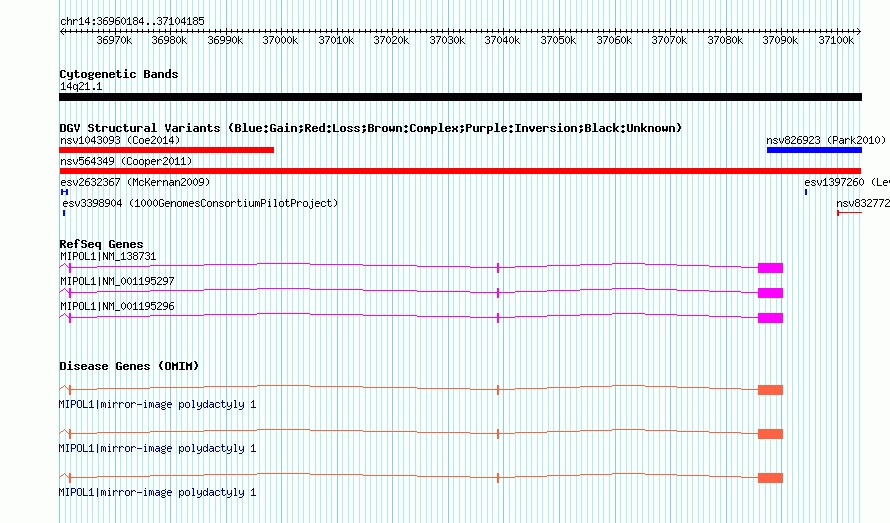Click the Cytogenetic Bands track title
The image size is (890, 523).
point(119,74)
